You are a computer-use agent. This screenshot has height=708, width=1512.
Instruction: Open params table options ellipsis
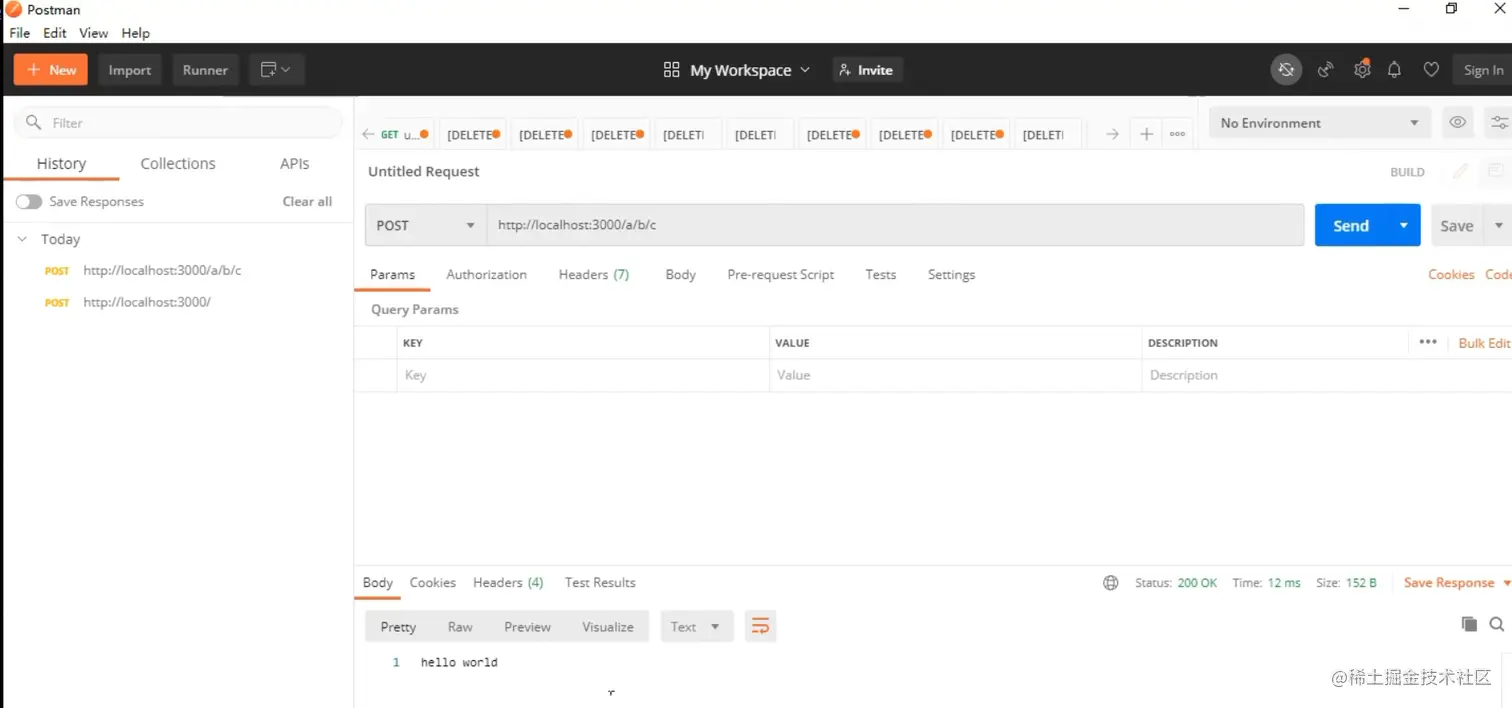pos(1428,342)
